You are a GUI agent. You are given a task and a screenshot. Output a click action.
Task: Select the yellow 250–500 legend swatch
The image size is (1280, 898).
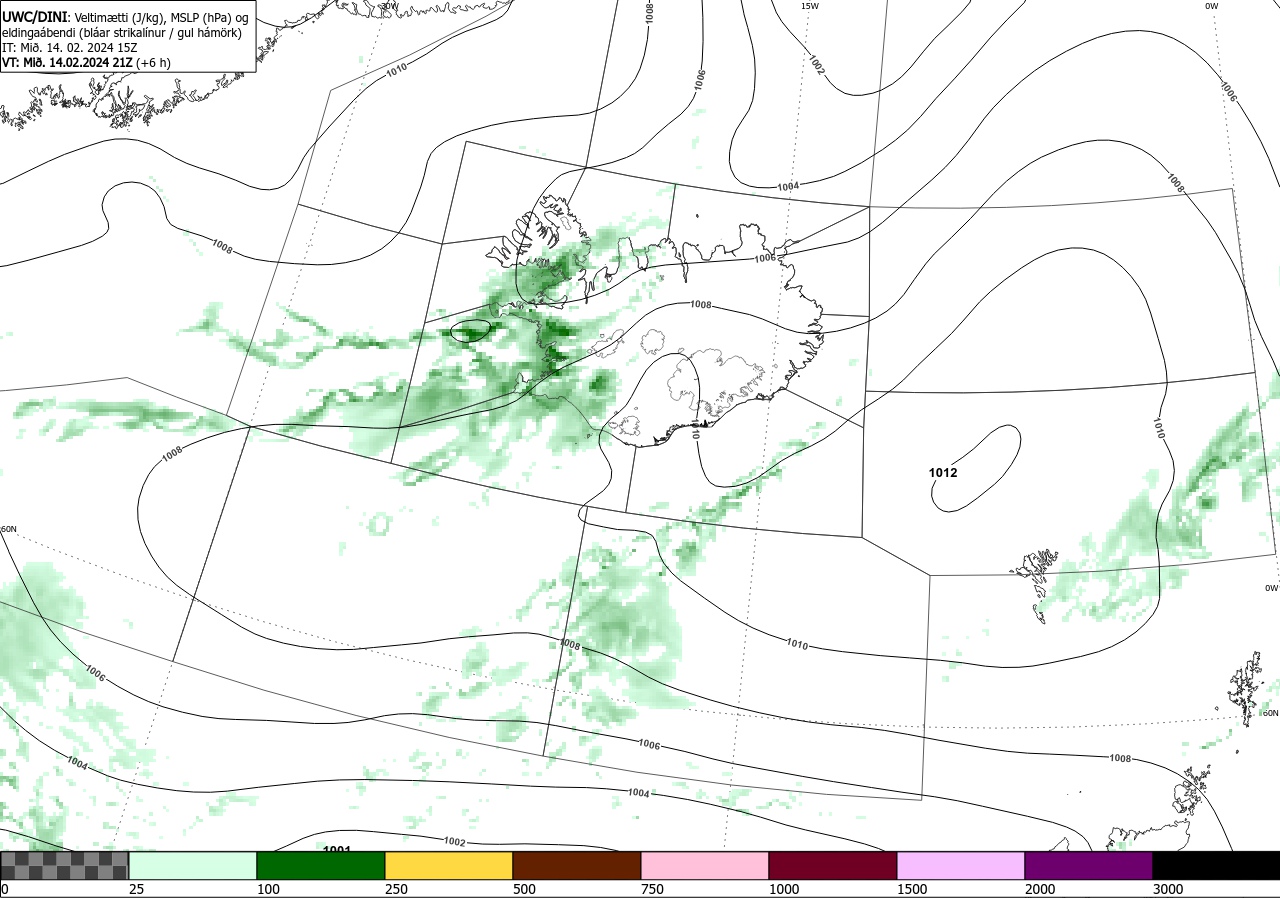(x=449, y=865)
